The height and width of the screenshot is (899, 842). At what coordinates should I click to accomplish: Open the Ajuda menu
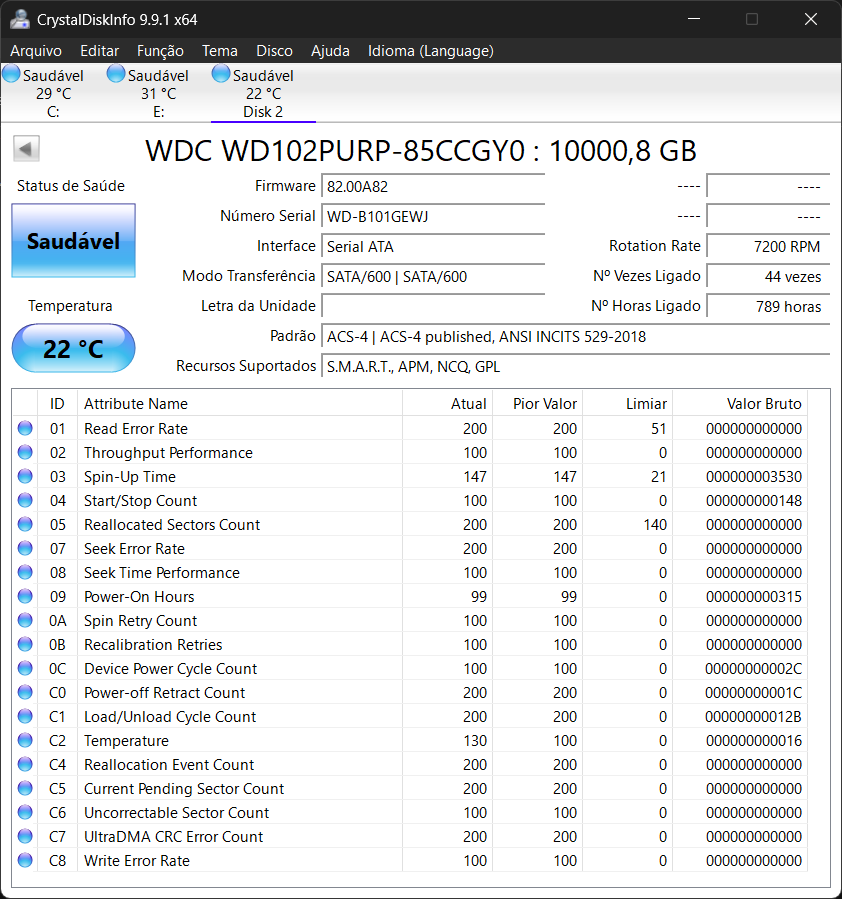click(330, 51)
